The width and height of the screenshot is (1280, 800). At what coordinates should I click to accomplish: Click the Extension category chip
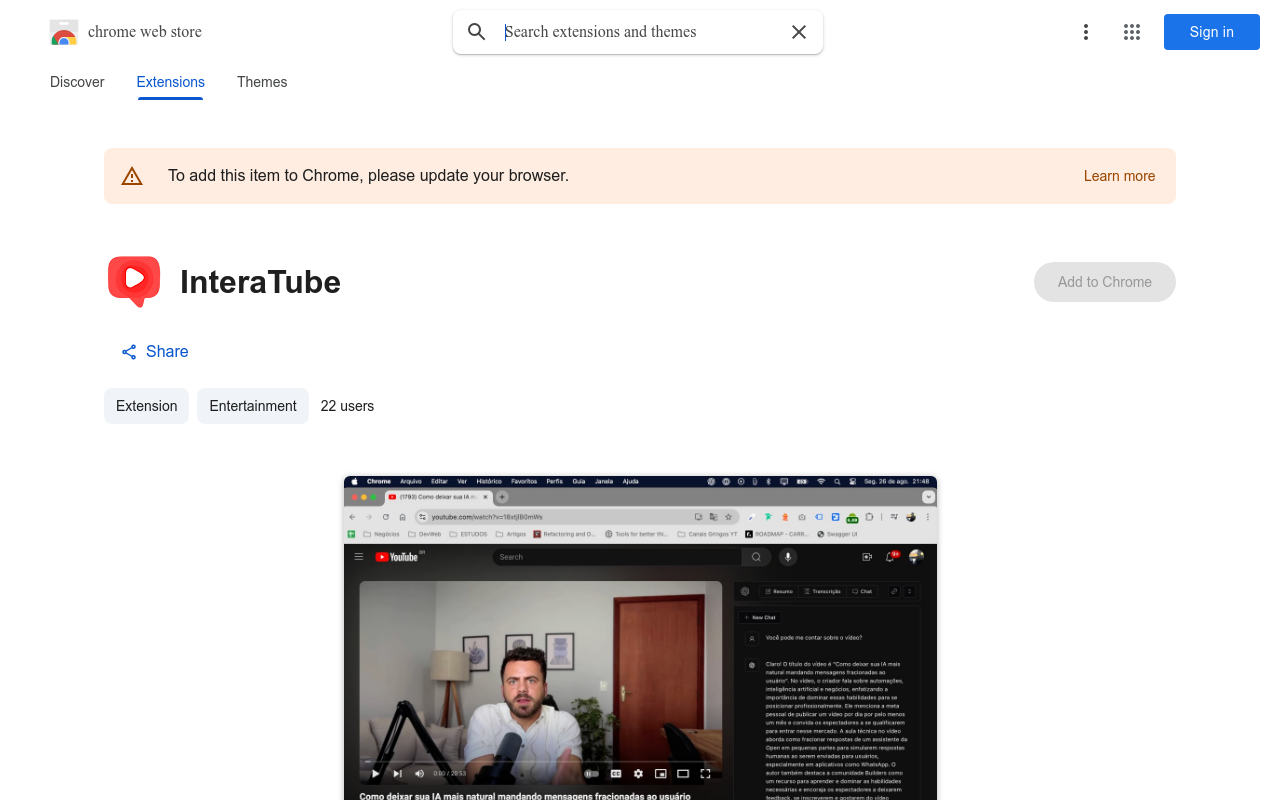[147, 406]
